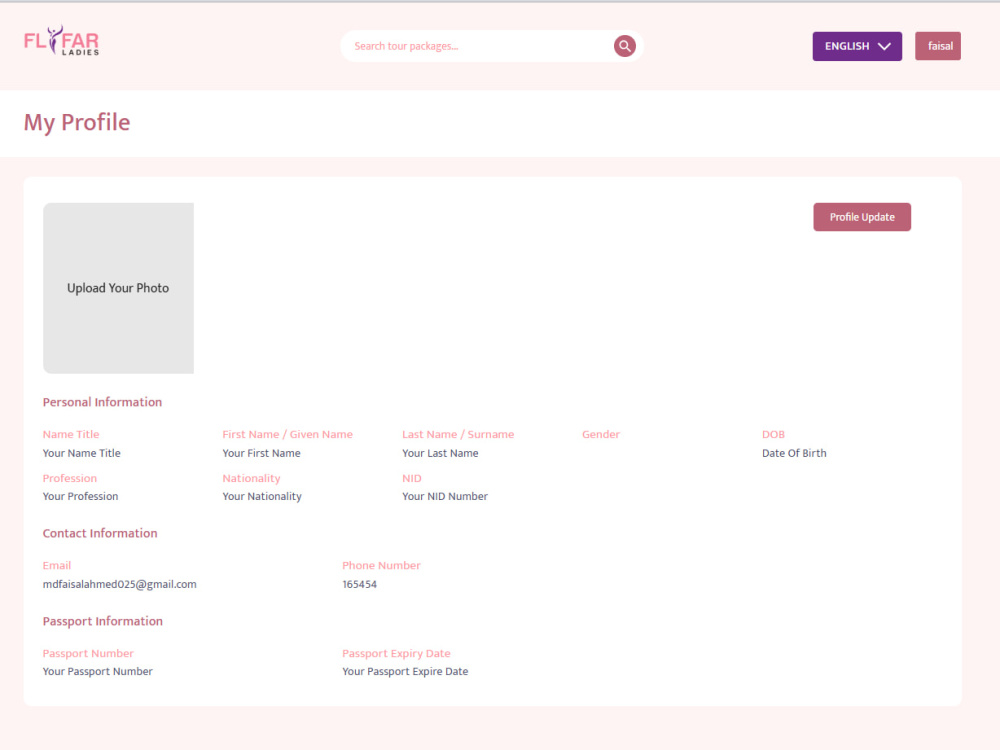Select the Your NID Number value
This screenshot has width=1000, height=750.
click(x=445, y=496)
